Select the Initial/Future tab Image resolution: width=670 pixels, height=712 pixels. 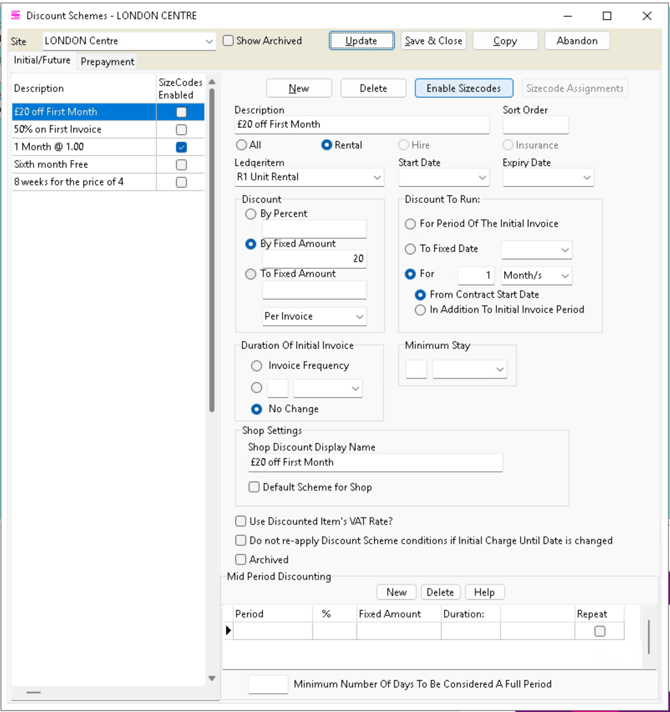pos(42,60)
